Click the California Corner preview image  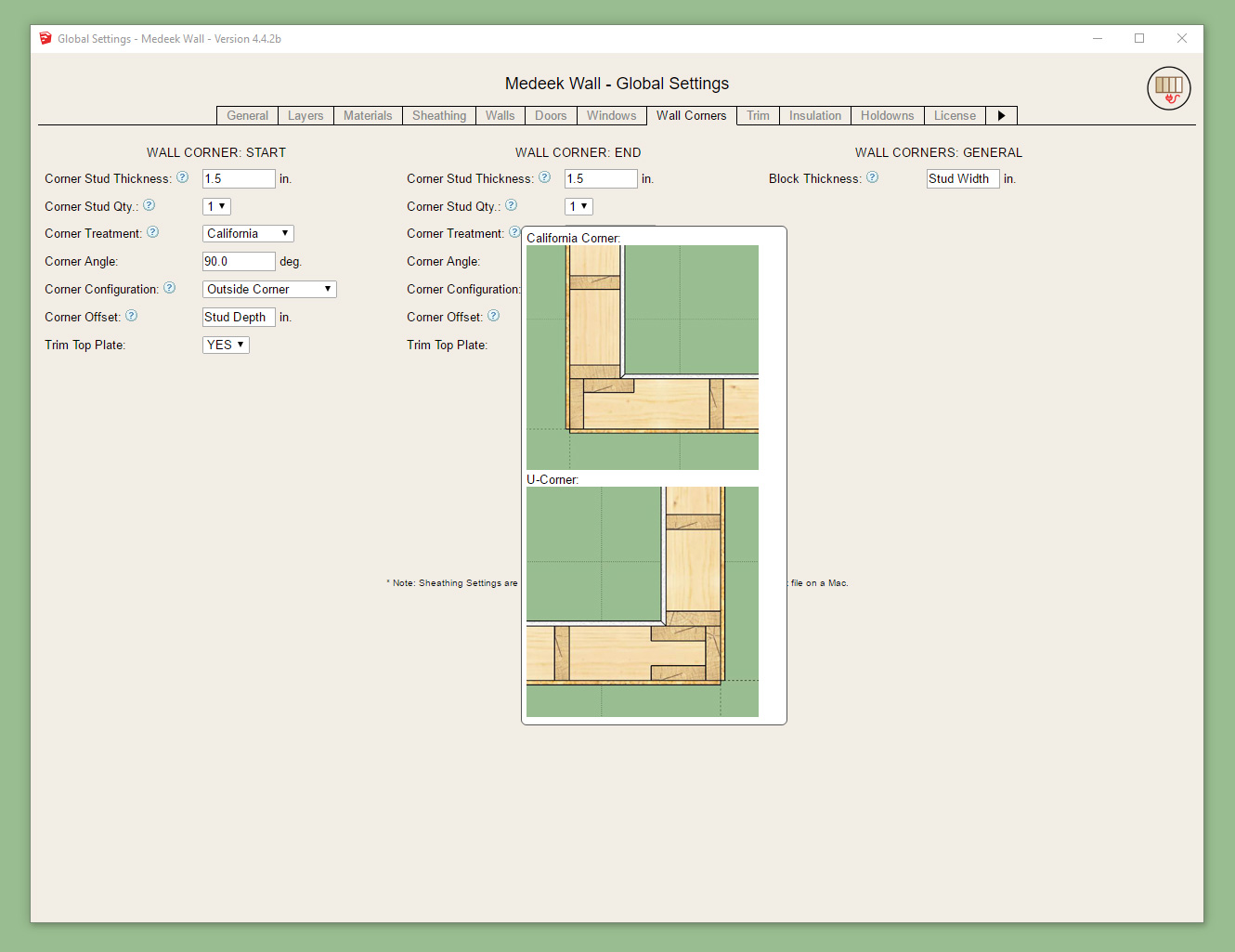click(x=643, y=358)
